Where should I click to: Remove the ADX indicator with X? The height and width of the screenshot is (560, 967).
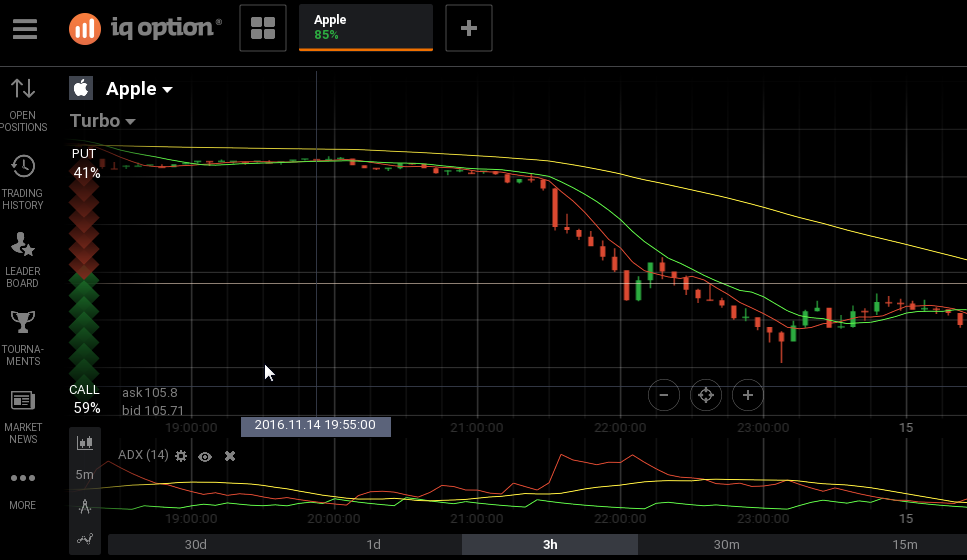pyautogui.click(x=230, y=456)
